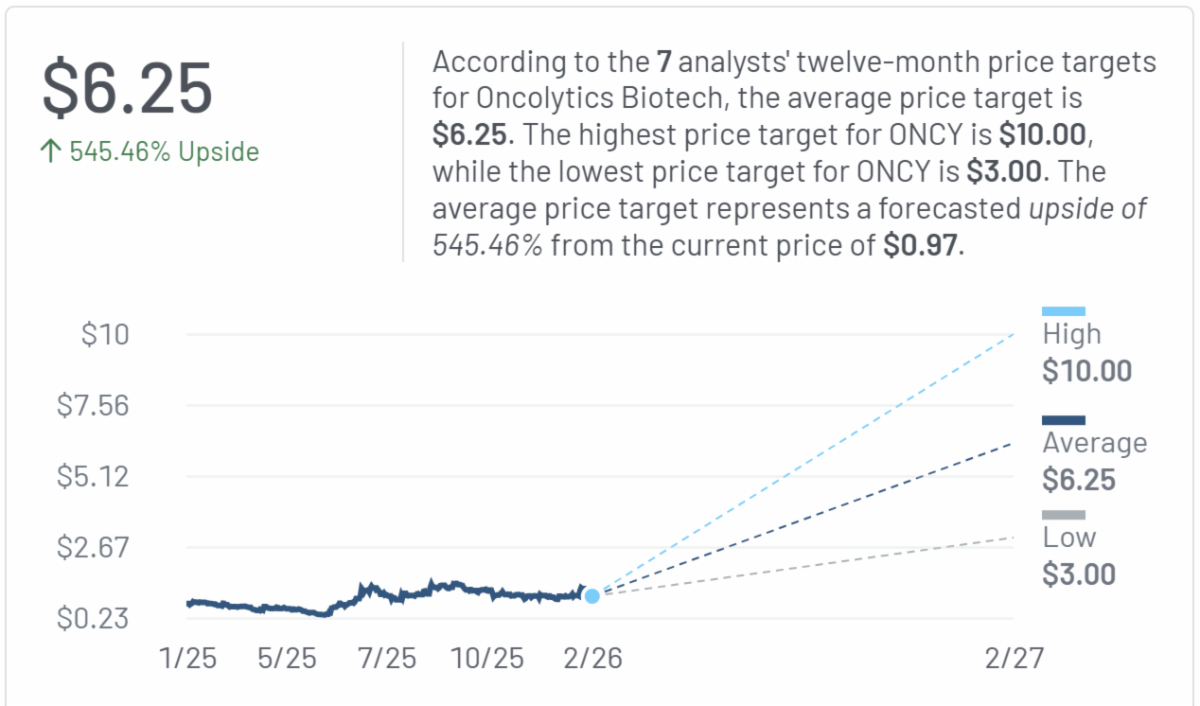Click the green upside arrow icon

coord(52,152)
